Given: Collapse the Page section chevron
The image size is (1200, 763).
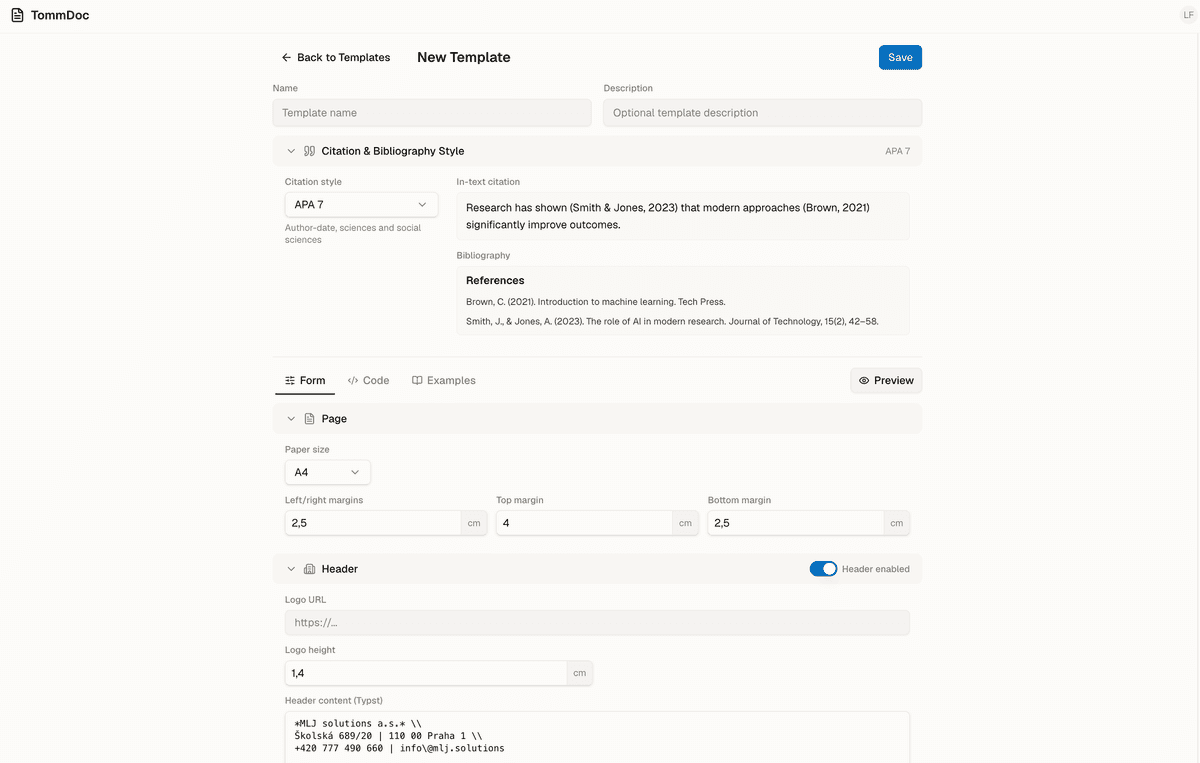Looking at the screenshot, I should click(x=291, y=419).
